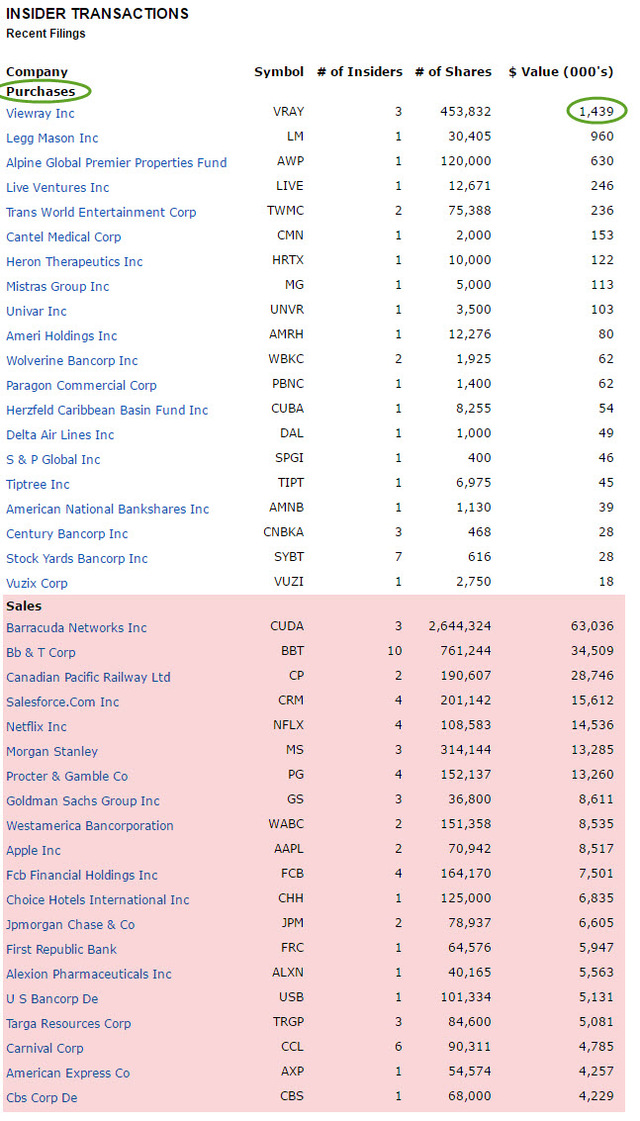Click the circled Purchases section label

pyautogui.click(x=41, y=92)
